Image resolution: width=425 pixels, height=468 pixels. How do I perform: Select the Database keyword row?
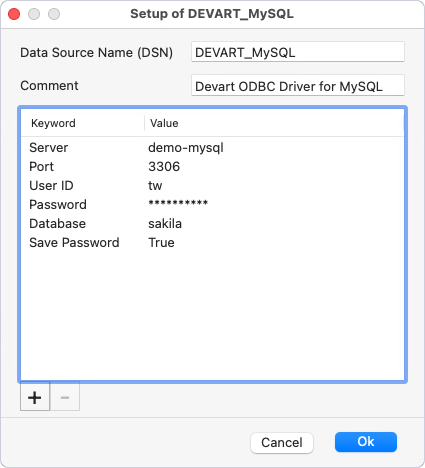[57, 224]
